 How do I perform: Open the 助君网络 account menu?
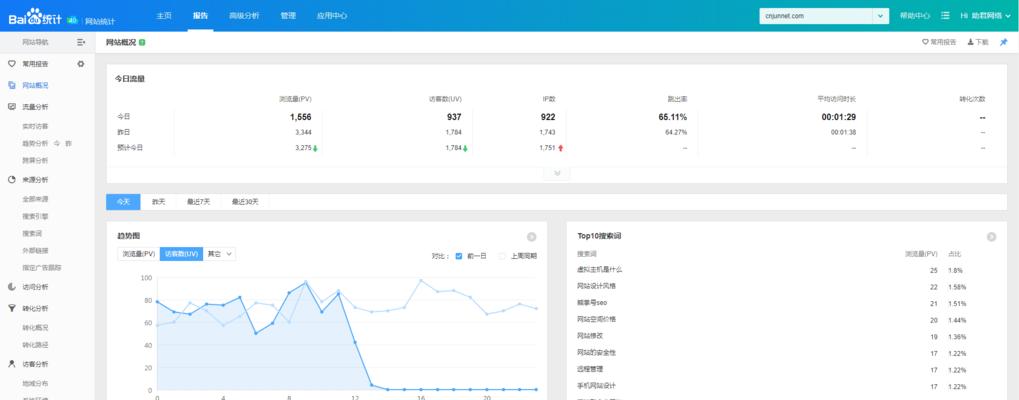pos(984,16)
